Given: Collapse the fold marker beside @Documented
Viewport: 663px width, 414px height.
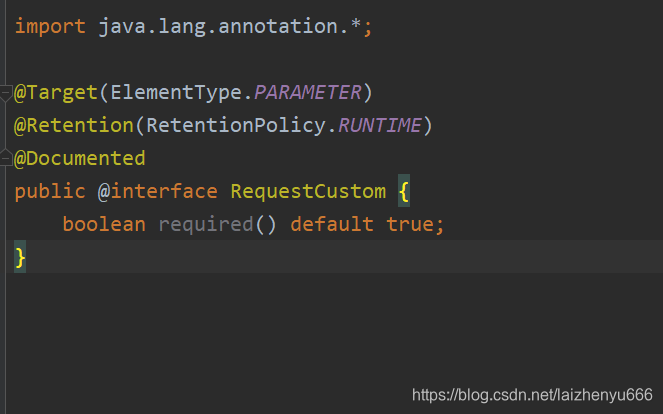Looking at the screenshot, I should (5, 158).
